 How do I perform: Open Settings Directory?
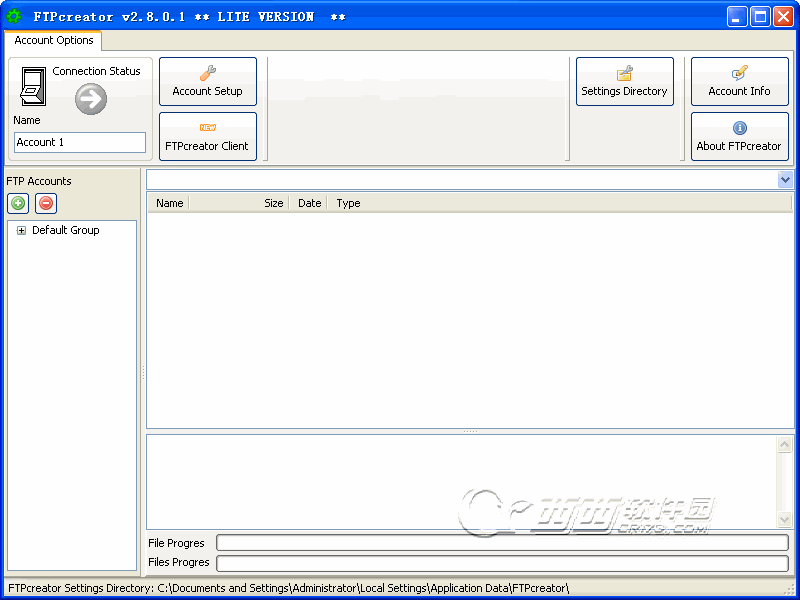point(624,82)
